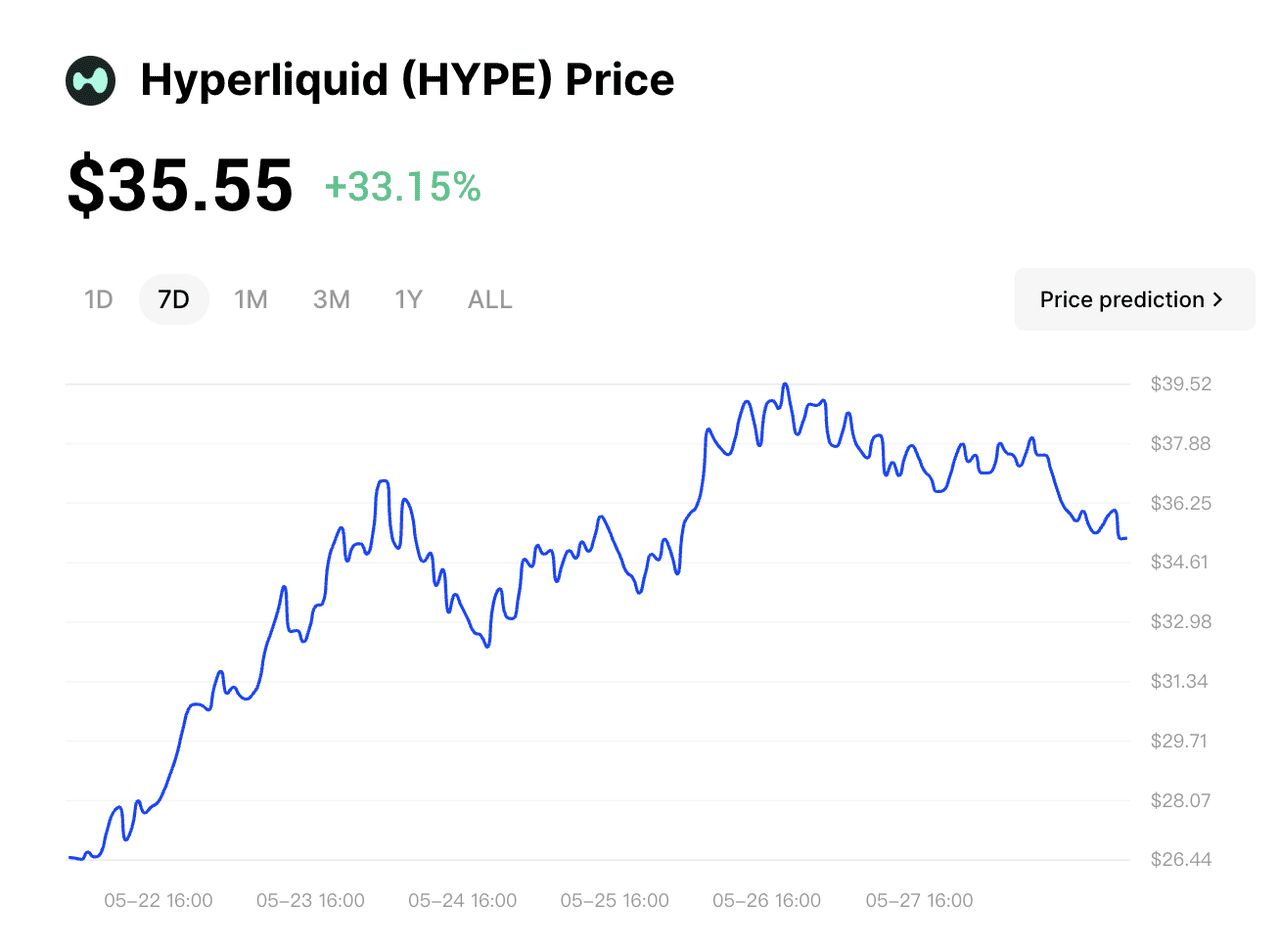This screenshot has width=1280, height=947.
Task: Click the $26.44 y-axis label
Action: [x=1181, y=860]
